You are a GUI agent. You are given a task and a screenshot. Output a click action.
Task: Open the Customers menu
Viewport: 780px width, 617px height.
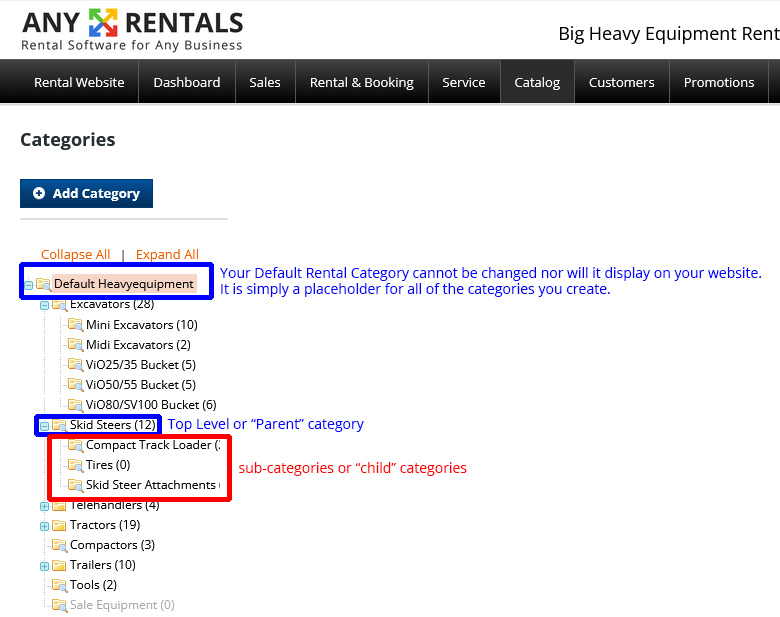[621, 82]
